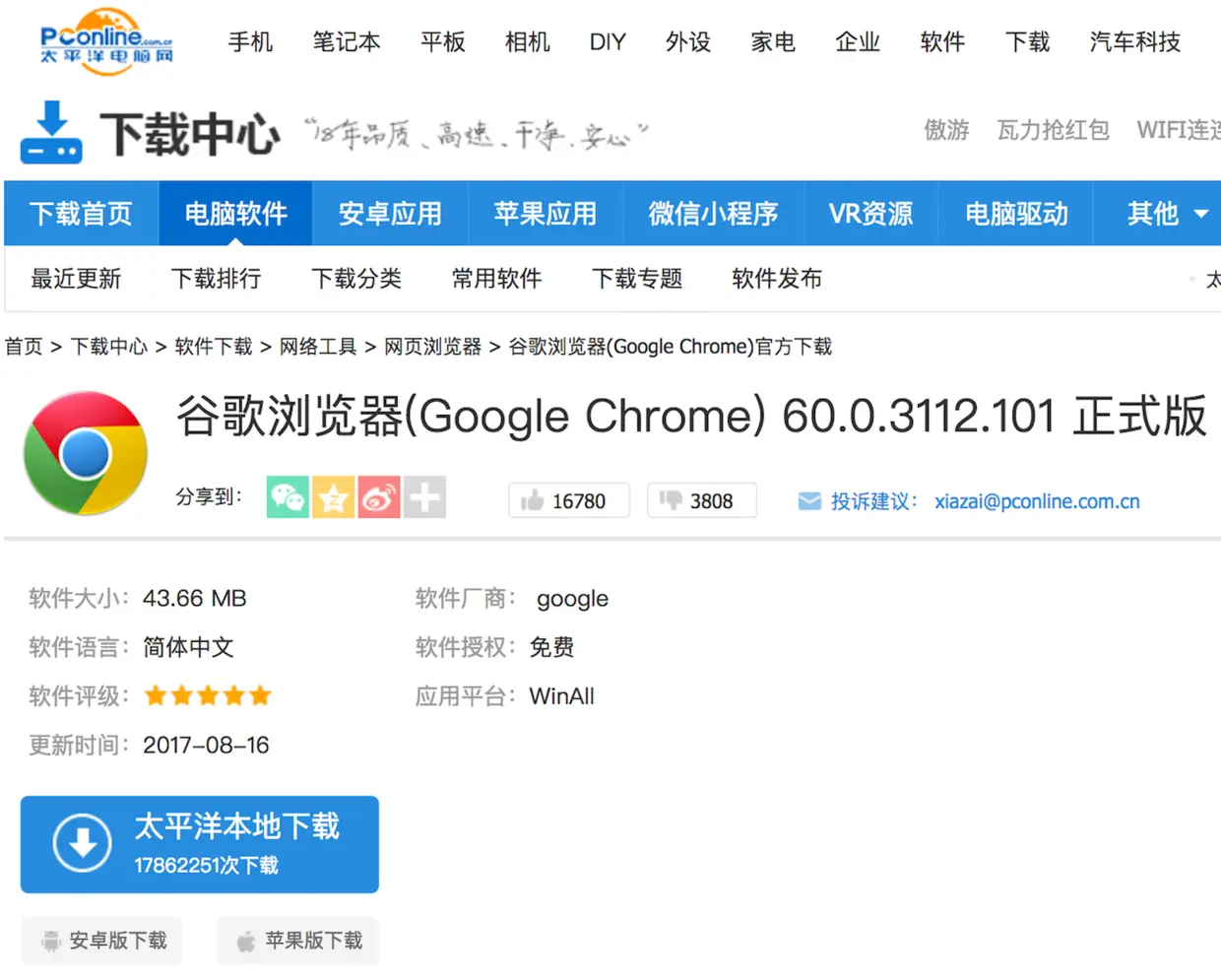
Task: Open 下载 in top navigation
Action: 1027,42
